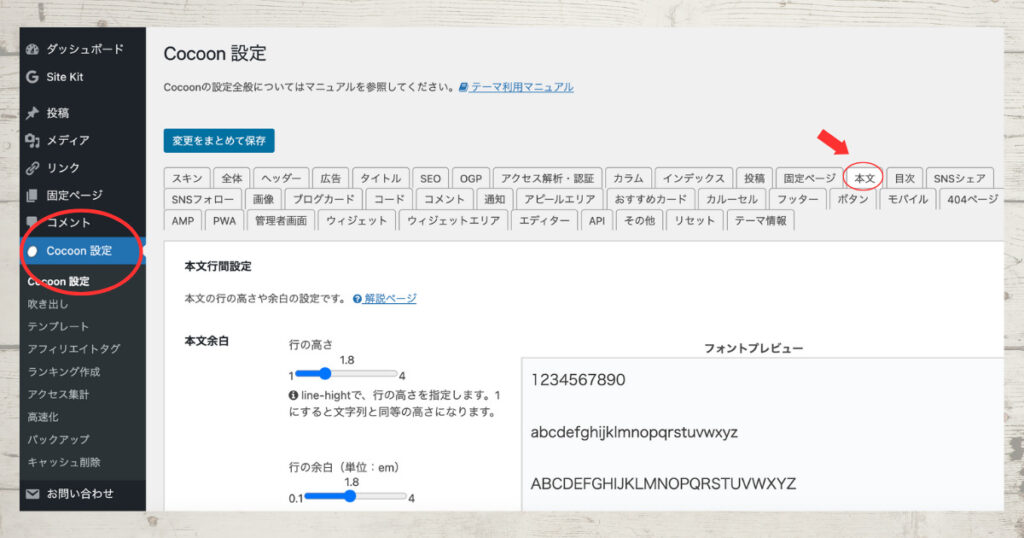This screenshot has height=538, width=1024.
Task: Click the Site Kit G icon
Action: tap(32, 76)
